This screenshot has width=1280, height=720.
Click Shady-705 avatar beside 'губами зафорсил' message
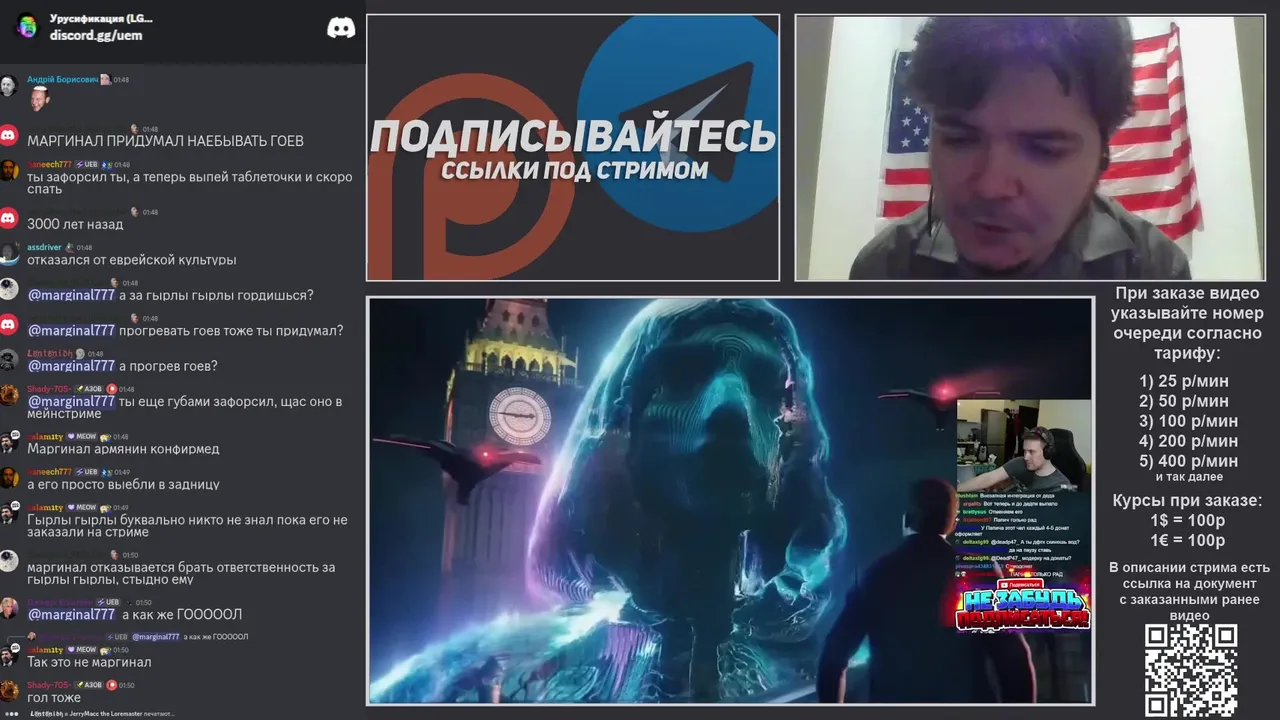9,395
